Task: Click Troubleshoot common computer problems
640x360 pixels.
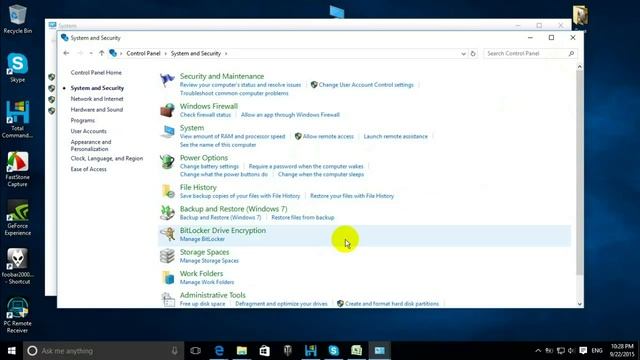Action: tap(234, 93)
